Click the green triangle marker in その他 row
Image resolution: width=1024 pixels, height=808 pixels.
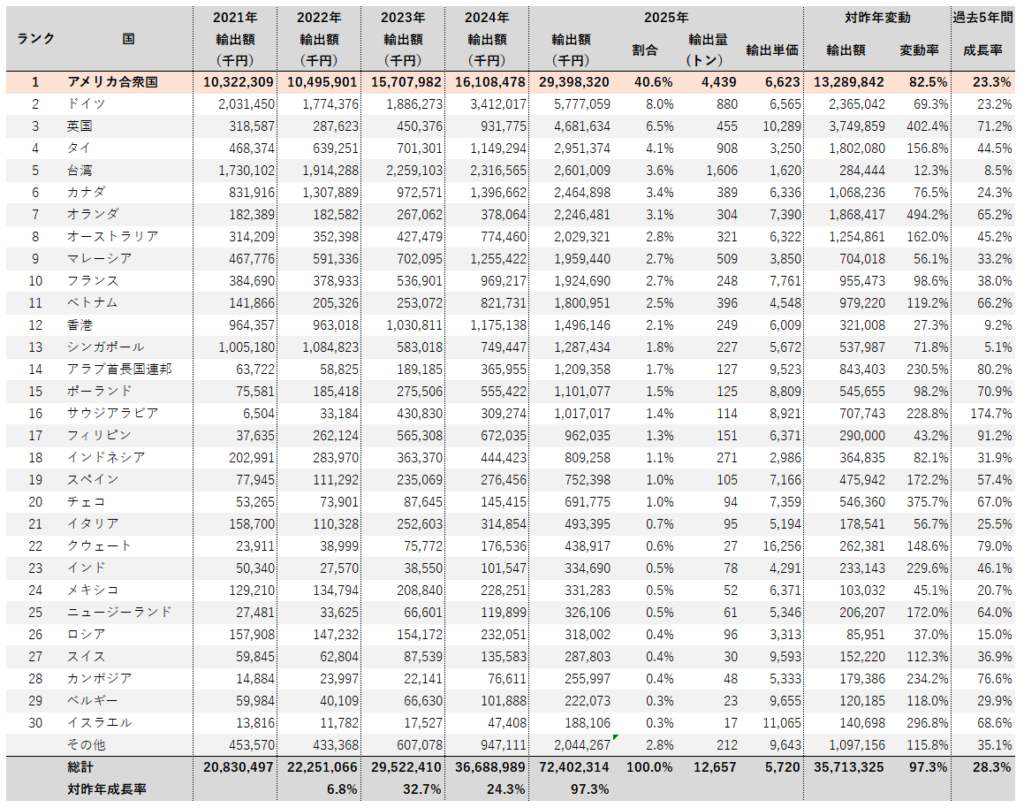pos(616,737)
